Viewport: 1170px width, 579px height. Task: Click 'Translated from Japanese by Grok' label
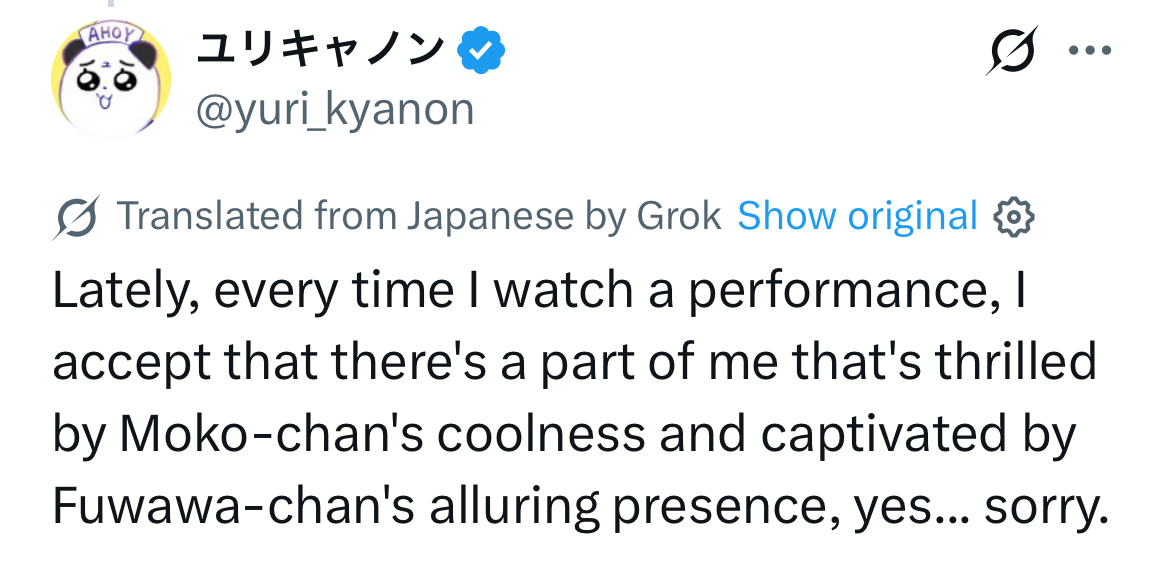pyautogui.click(x=419, y=216)
